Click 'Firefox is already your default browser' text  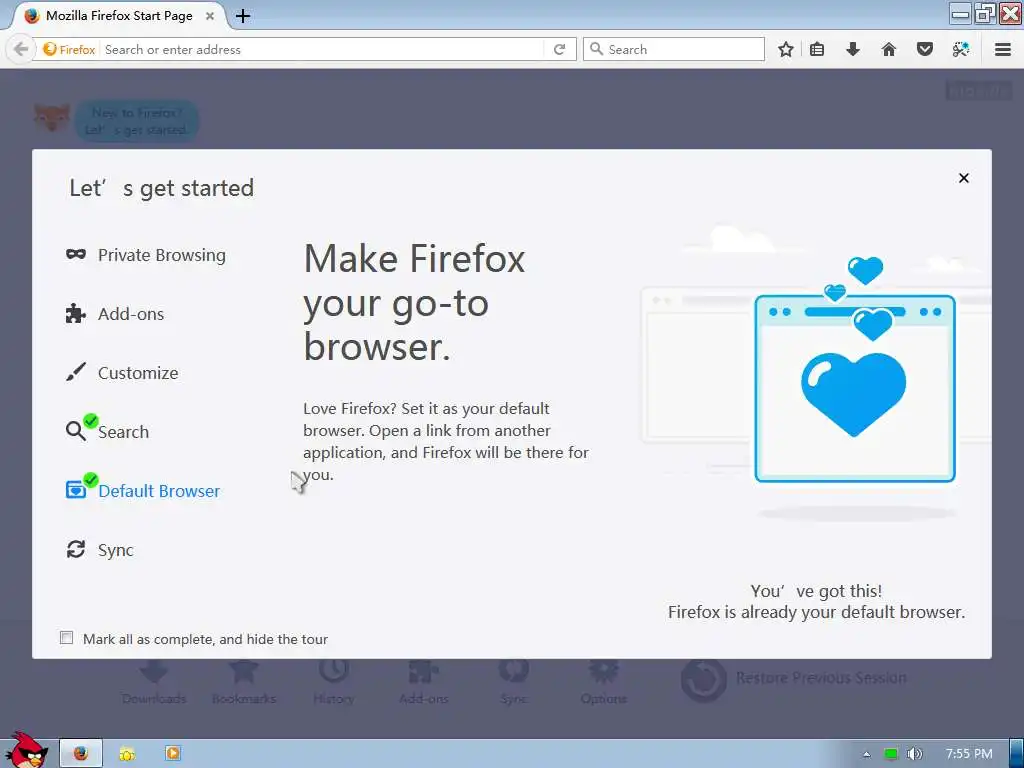[816, 612]
